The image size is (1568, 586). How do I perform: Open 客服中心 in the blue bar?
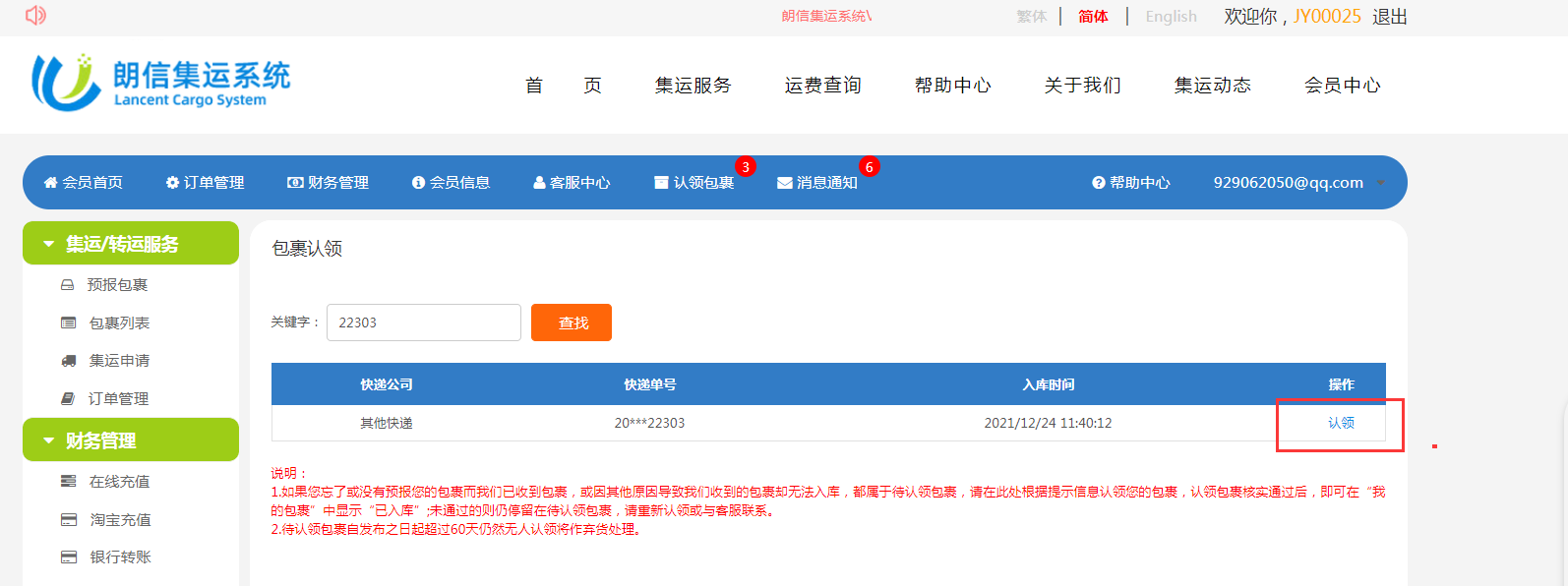click(572, 183)
